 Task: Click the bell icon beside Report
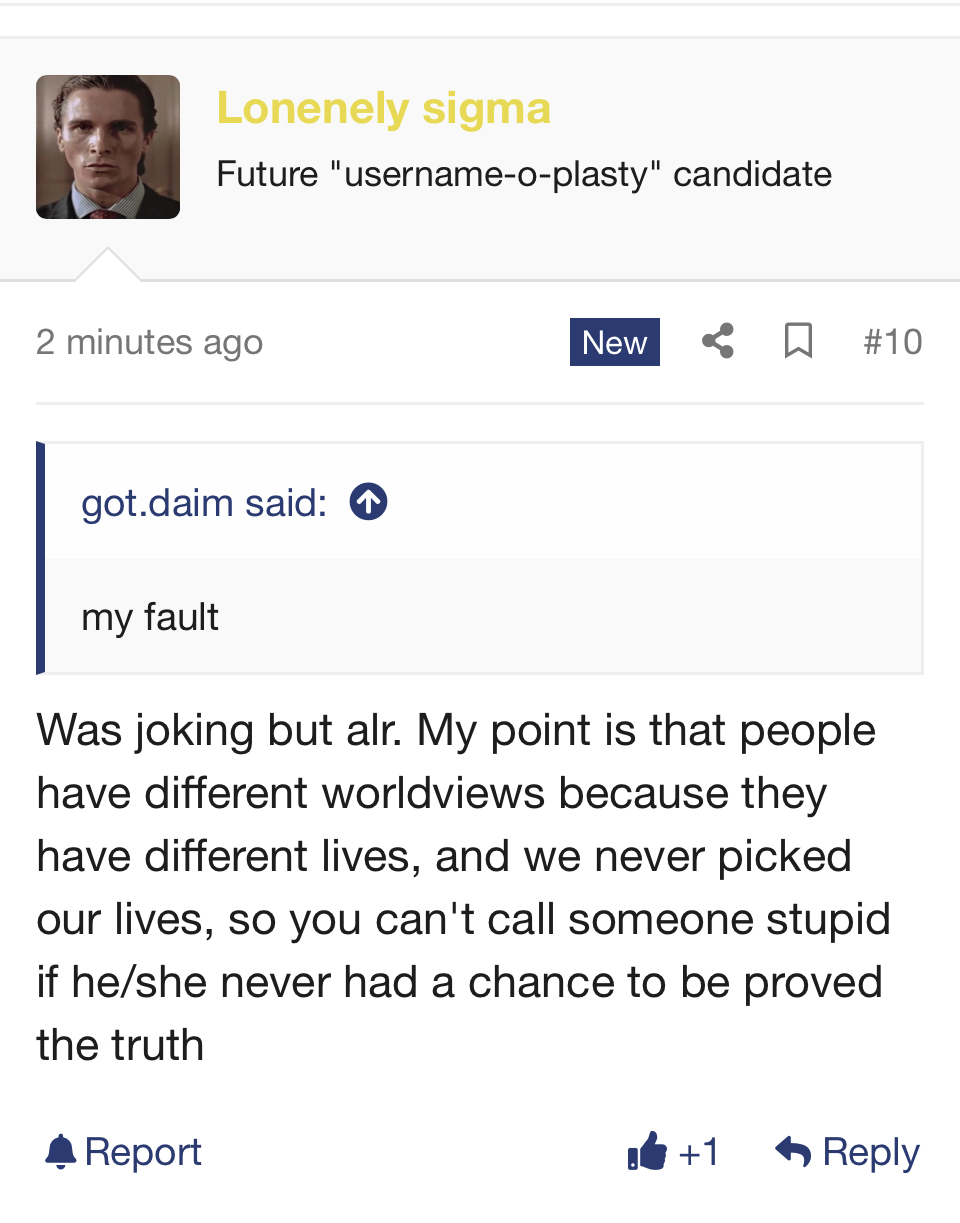coord(61,1152)
